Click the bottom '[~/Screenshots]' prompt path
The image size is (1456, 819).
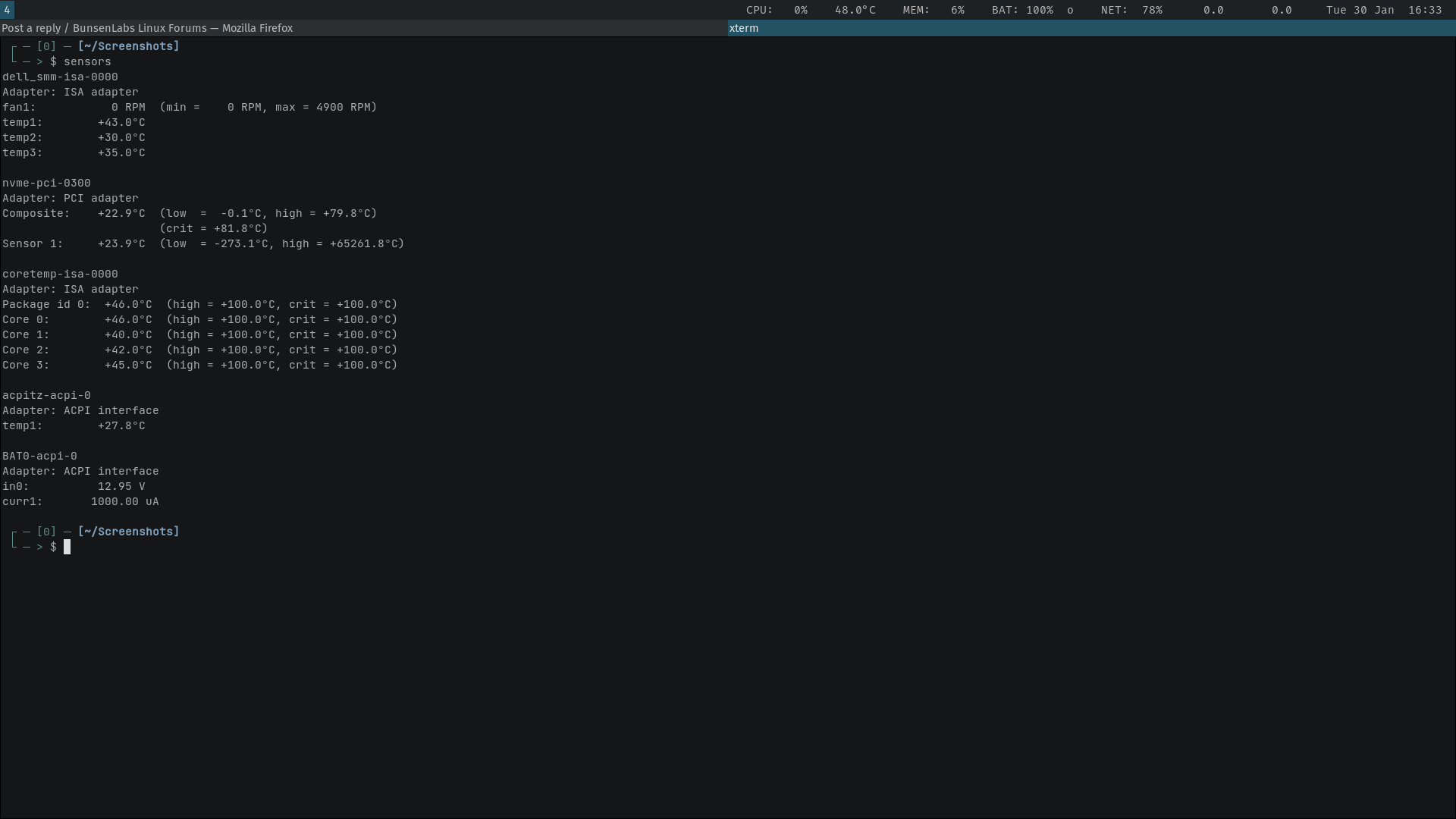128,532
